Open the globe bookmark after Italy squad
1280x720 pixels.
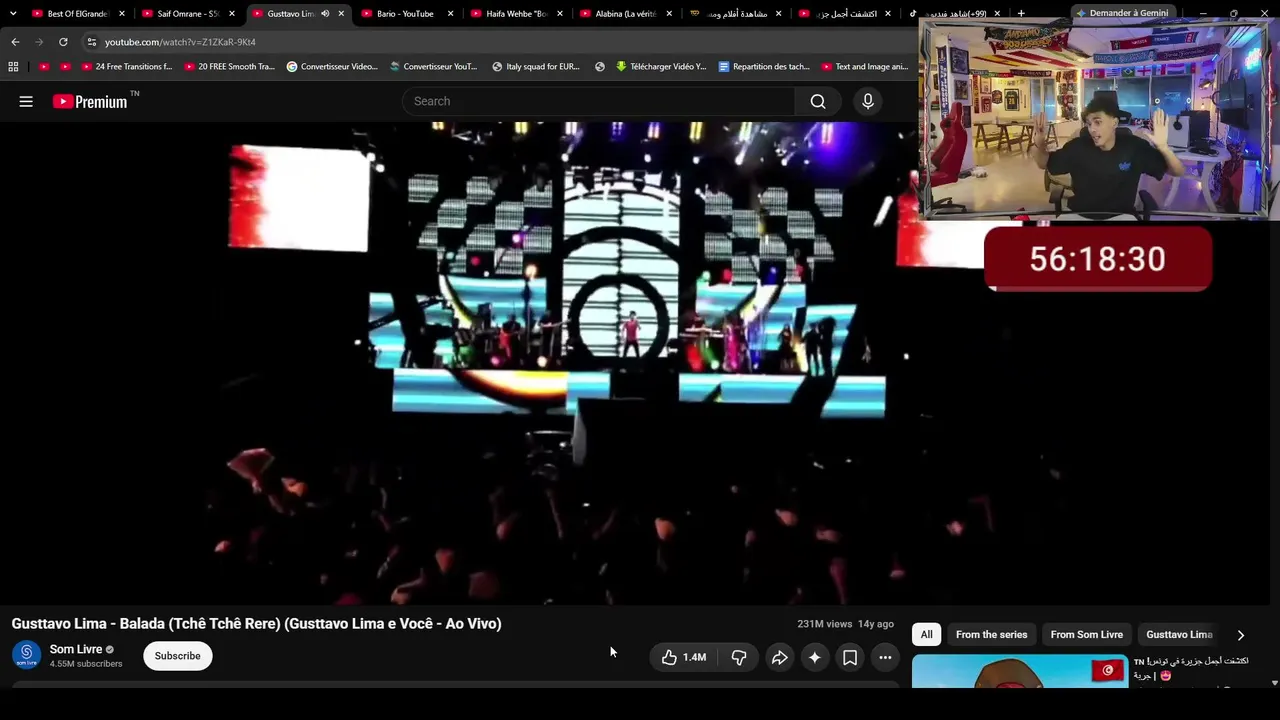[600, 67]
